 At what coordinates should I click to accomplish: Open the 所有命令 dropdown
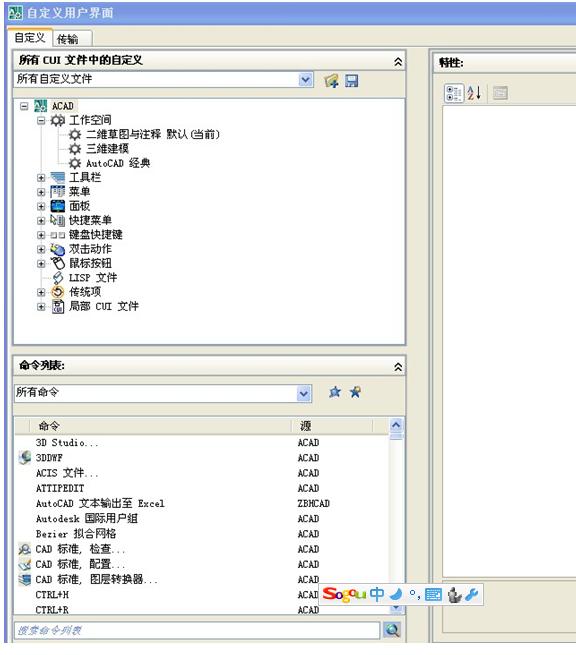point(304,393)
